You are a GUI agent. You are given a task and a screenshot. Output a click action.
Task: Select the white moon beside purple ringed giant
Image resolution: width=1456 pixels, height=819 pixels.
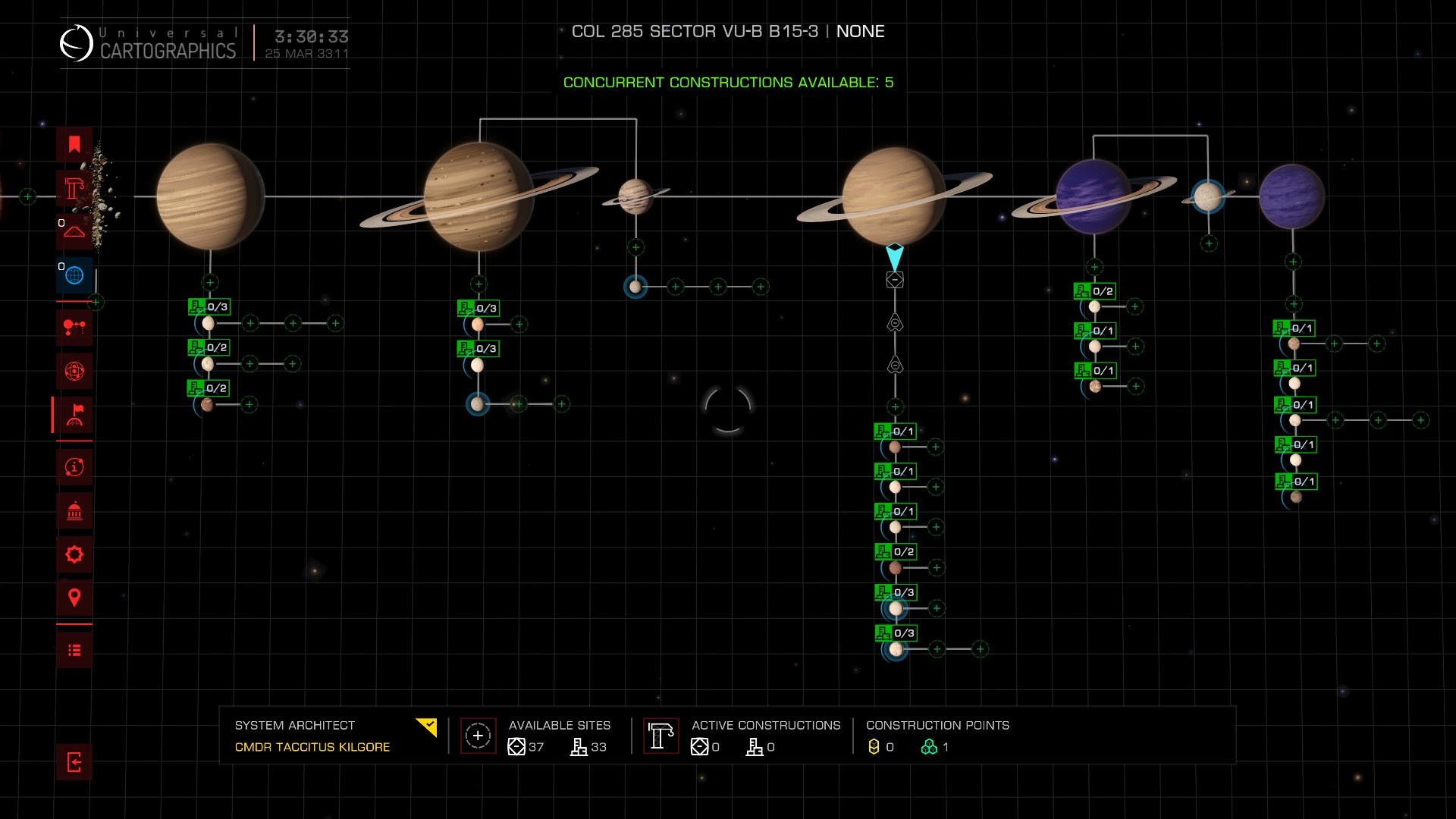(x=1207, y=196)
